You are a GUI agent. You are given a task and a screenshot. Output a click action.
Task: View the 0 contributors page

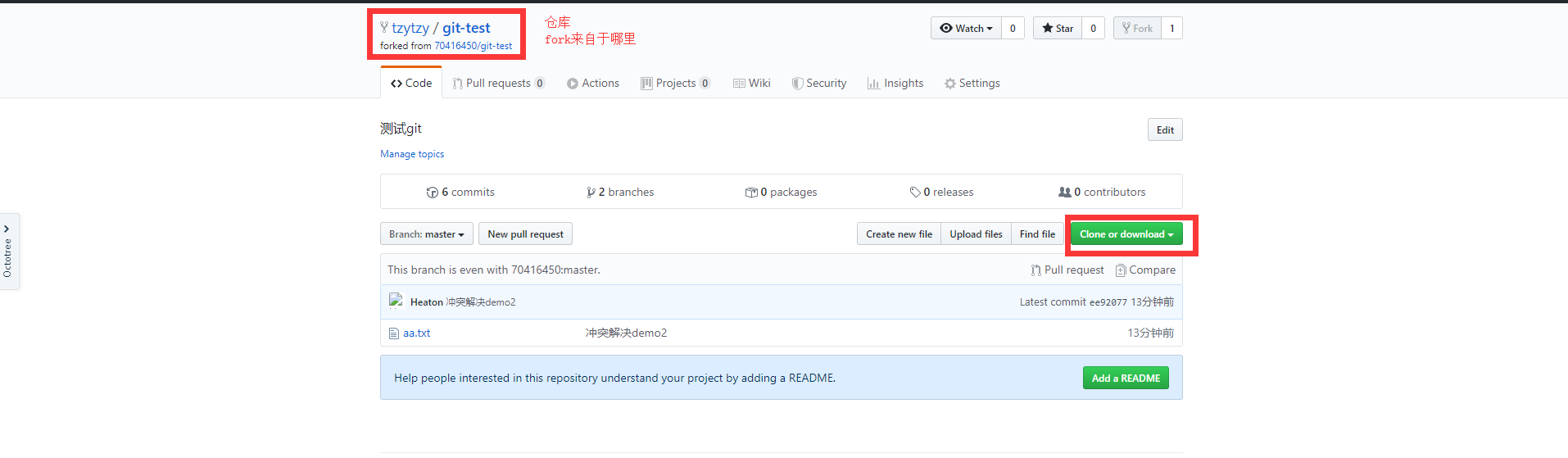1102,192
